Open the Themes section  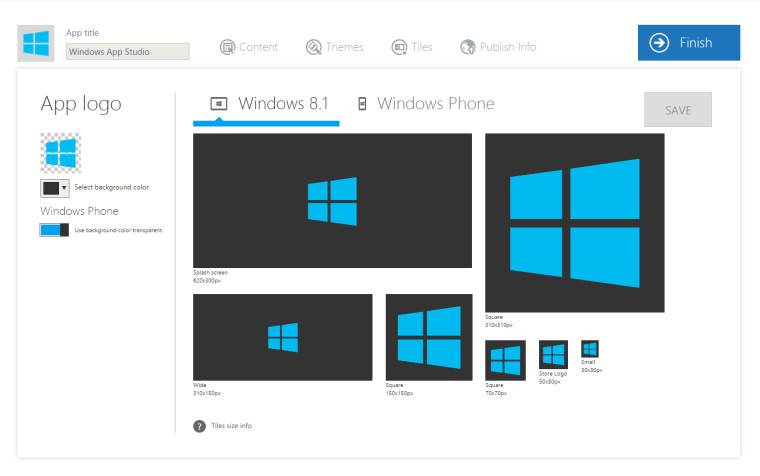point(334,47)
